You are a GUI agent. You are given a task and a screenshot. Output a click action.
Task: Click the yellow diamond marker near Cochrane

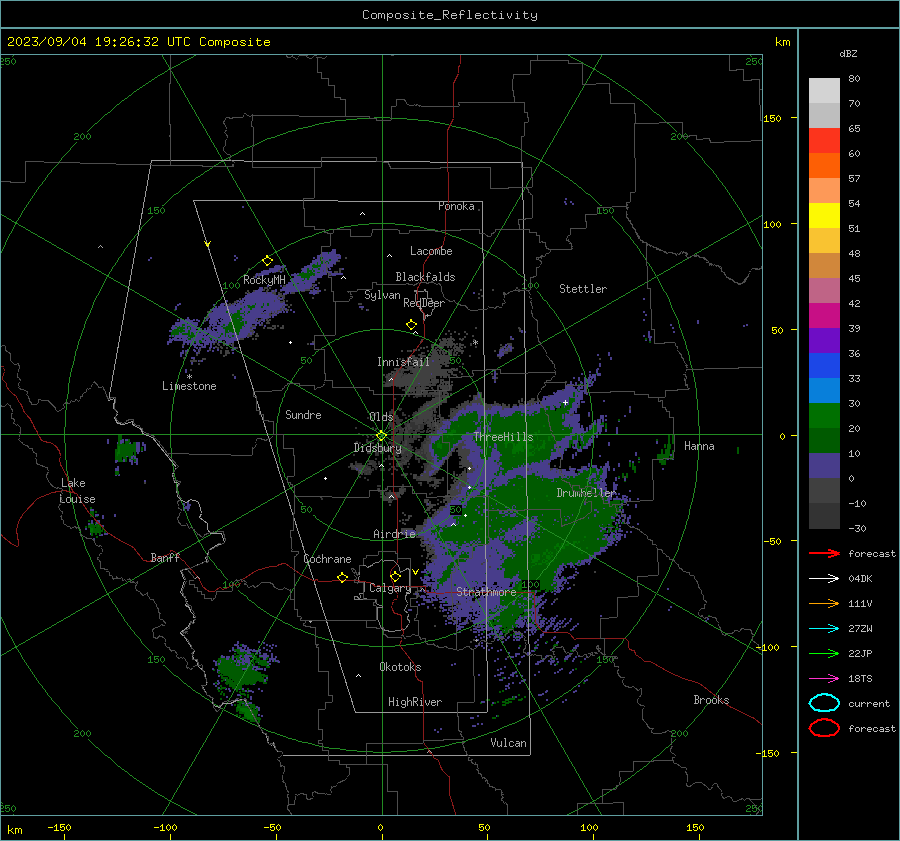click(343, 577)
